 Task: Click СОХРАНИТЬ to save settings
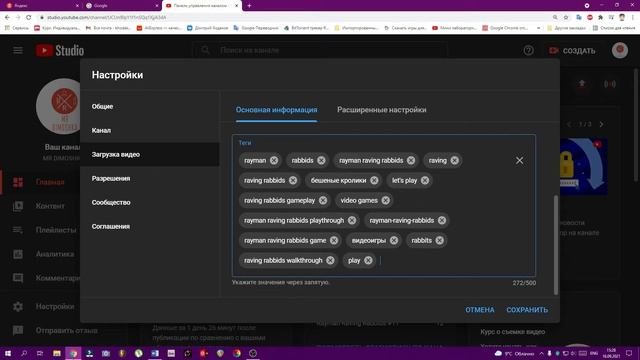527,310
